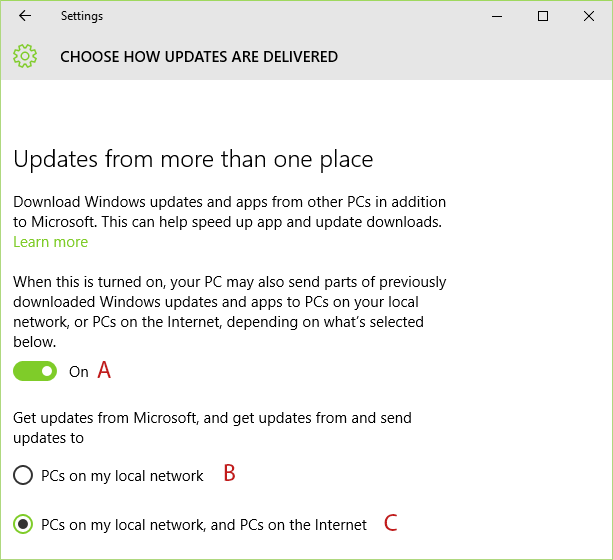Click the red letter C annotation
Image resolution: width=613 pixels, height=560 pixels.
click(391, 523)
